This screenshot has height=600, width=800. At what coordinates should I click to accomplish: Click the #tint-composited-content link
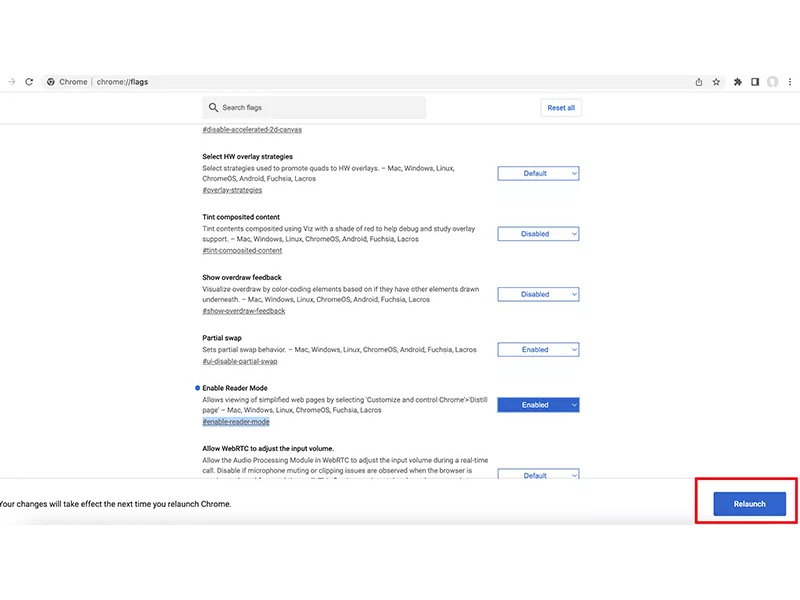[x=242, y=251]
